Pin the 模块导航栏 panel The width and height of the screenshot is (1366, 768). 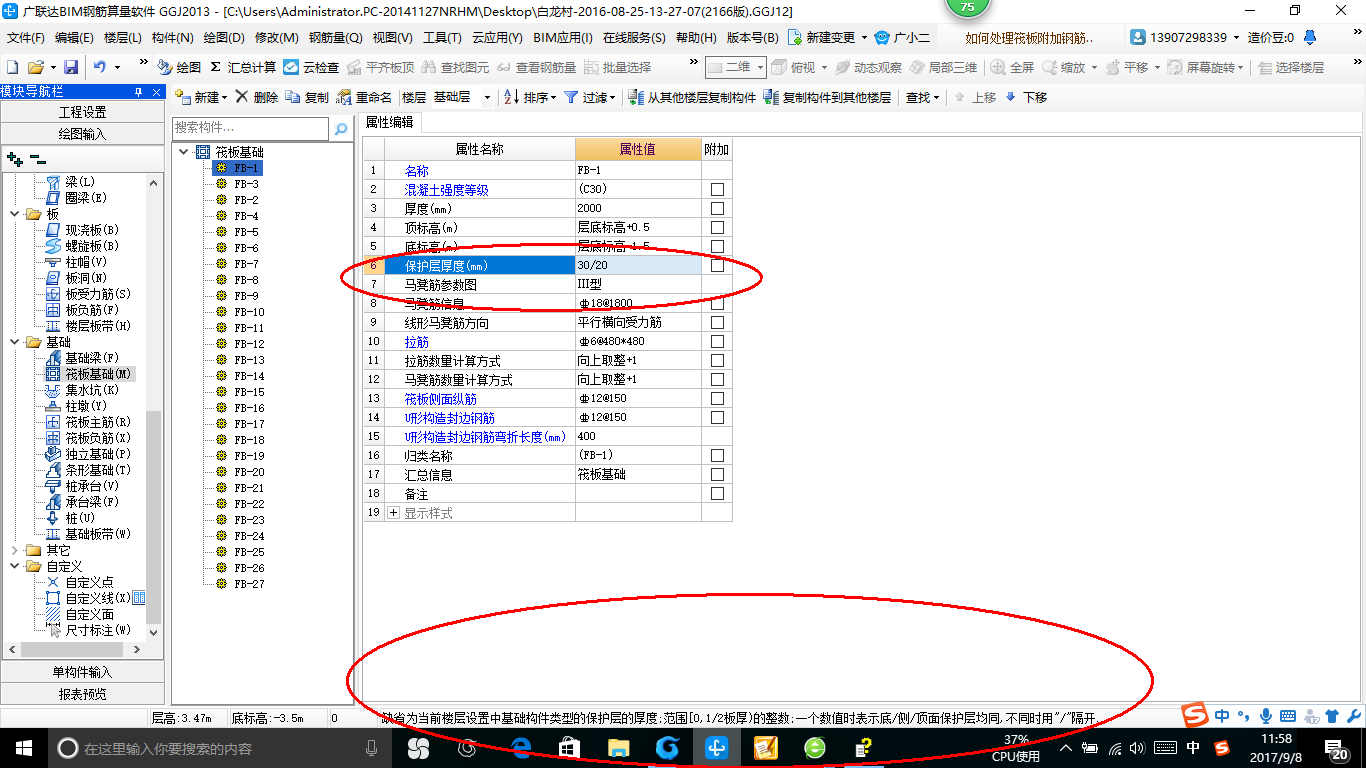(139, 92)
